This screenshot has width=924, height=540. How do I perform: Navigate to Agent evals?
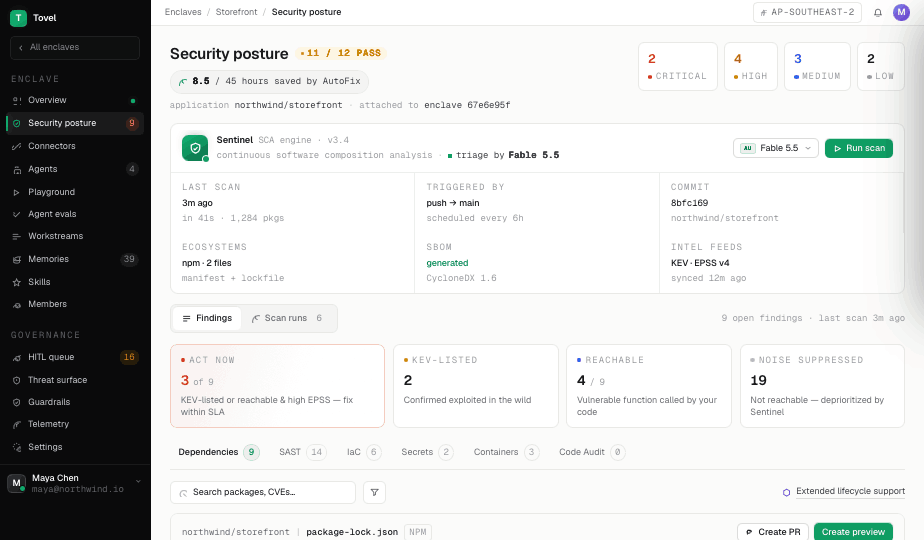(75, 214)
